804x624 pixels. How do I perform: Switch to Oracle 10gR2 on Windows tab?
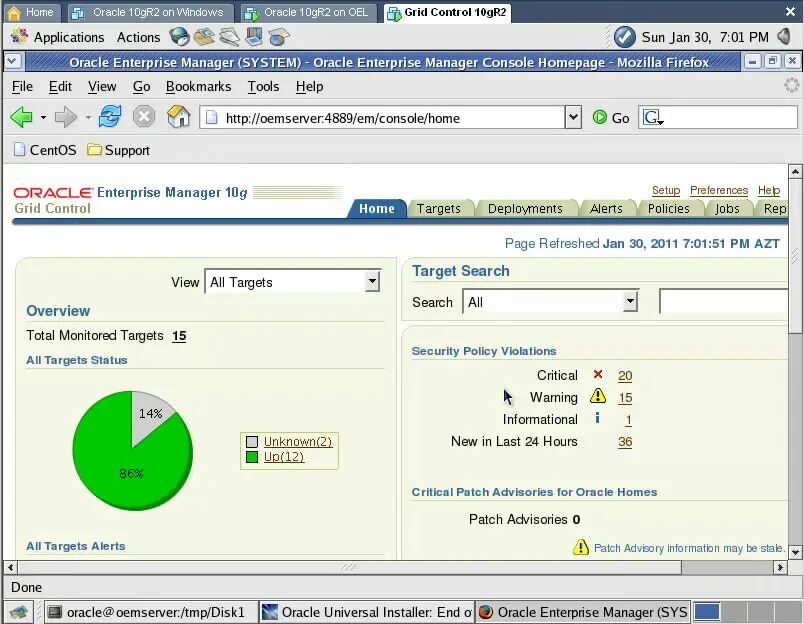coord(149,12)
